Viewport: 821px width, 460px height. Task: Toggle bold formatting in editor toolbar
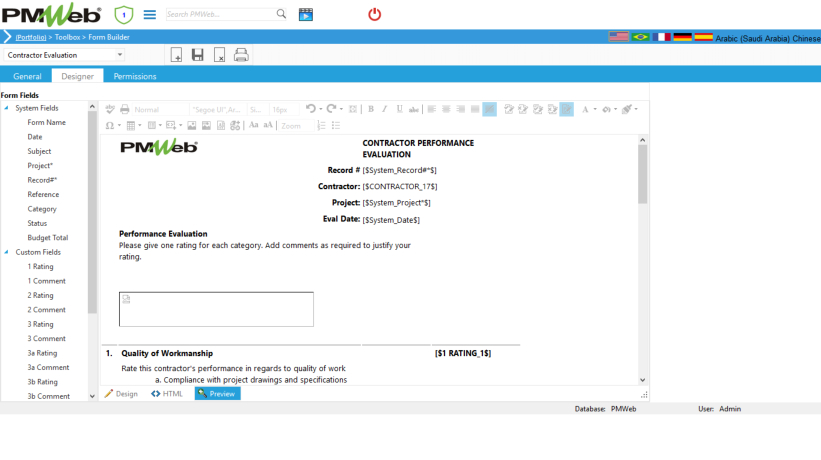370,109
